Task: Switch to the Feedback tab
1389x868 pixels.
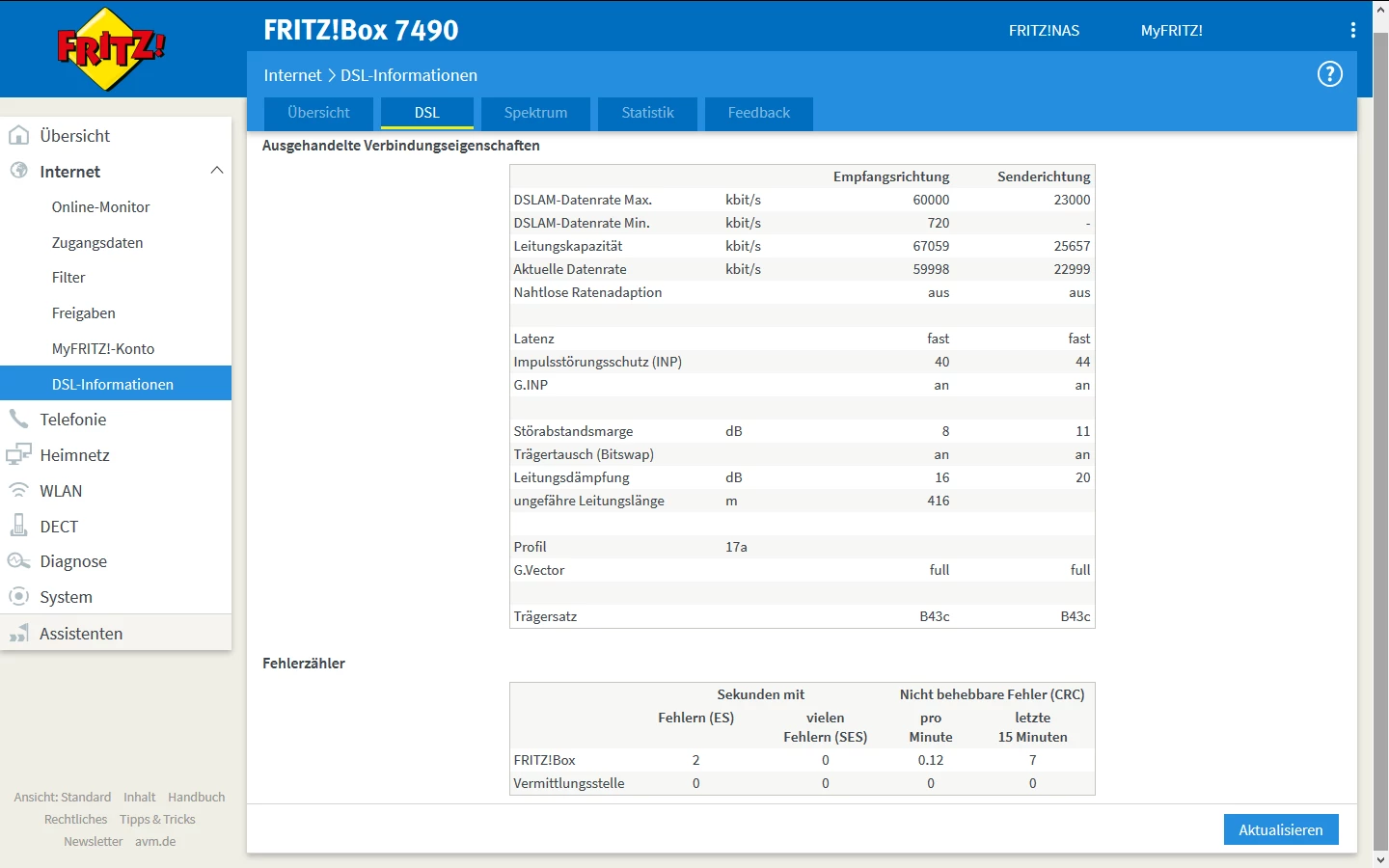Action: coord(759,113)
